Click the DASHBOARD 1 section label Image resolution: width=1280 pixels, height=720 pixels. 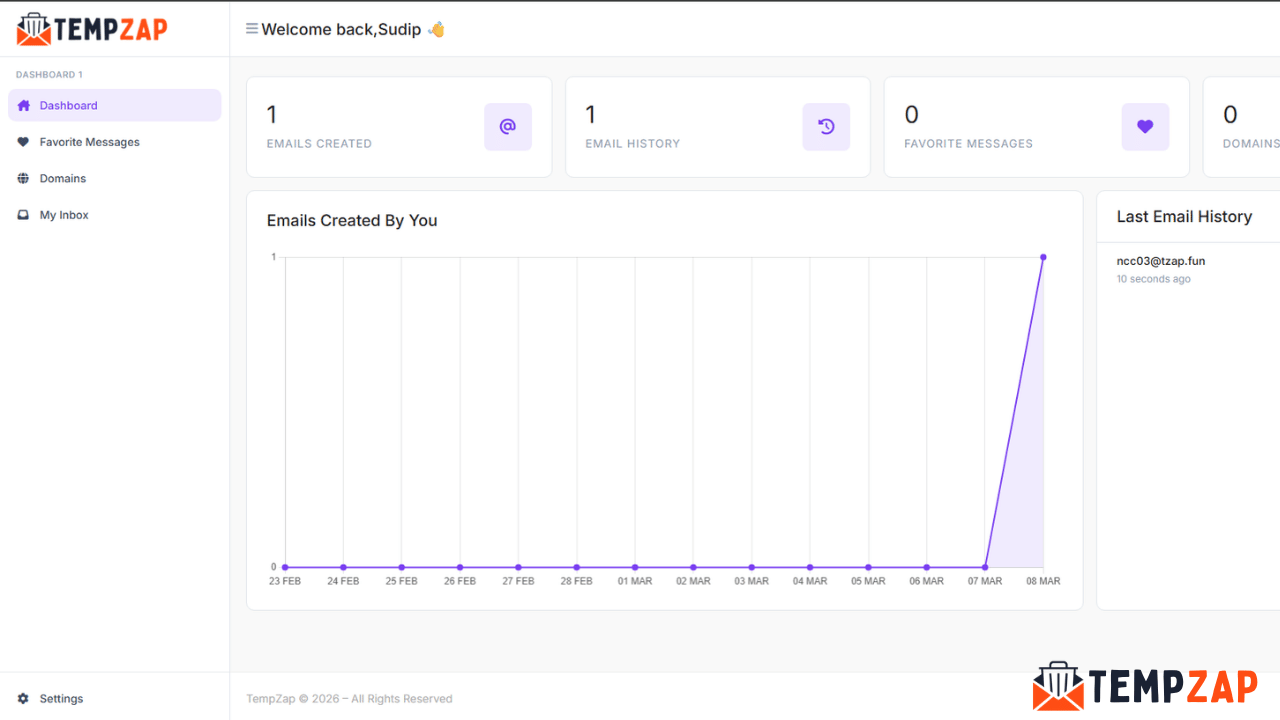click(x=48, y=74)
